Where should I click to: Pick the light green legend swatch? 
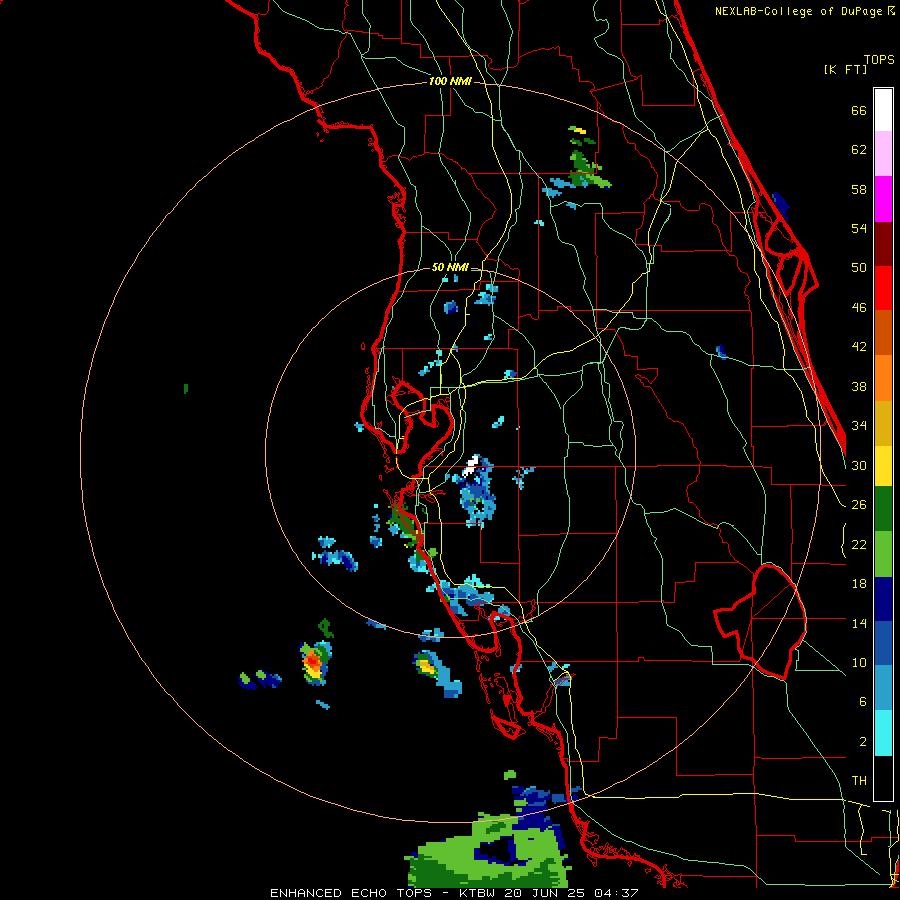pos(883,554)
